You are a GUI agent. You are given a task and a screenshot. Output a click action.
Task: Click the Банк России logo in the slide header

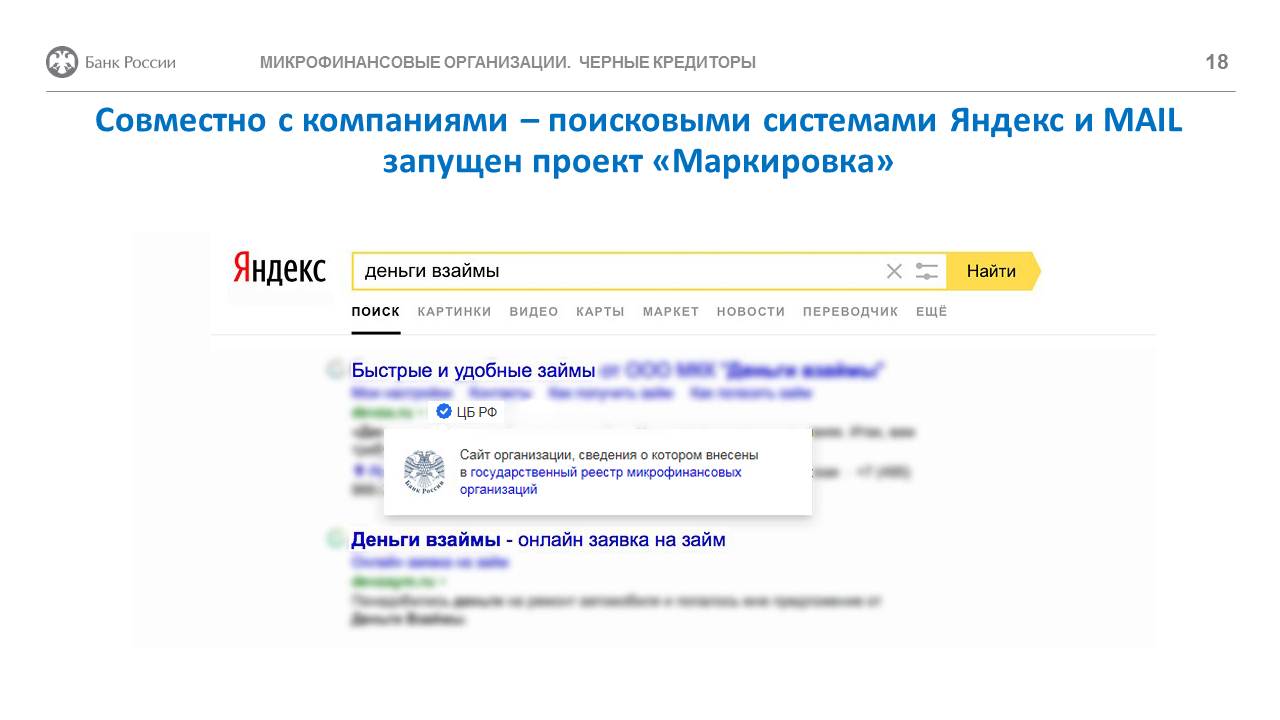pyautogui.click(x=111, y=62)
